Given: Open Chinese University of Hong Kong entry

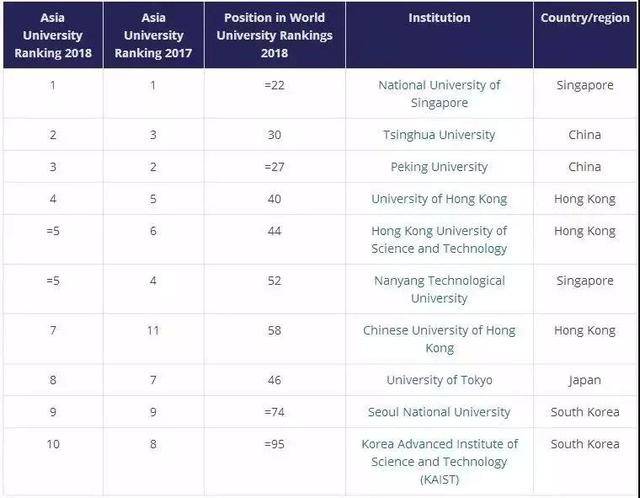Looking at the screenshot, I should [x=439, y=339].
